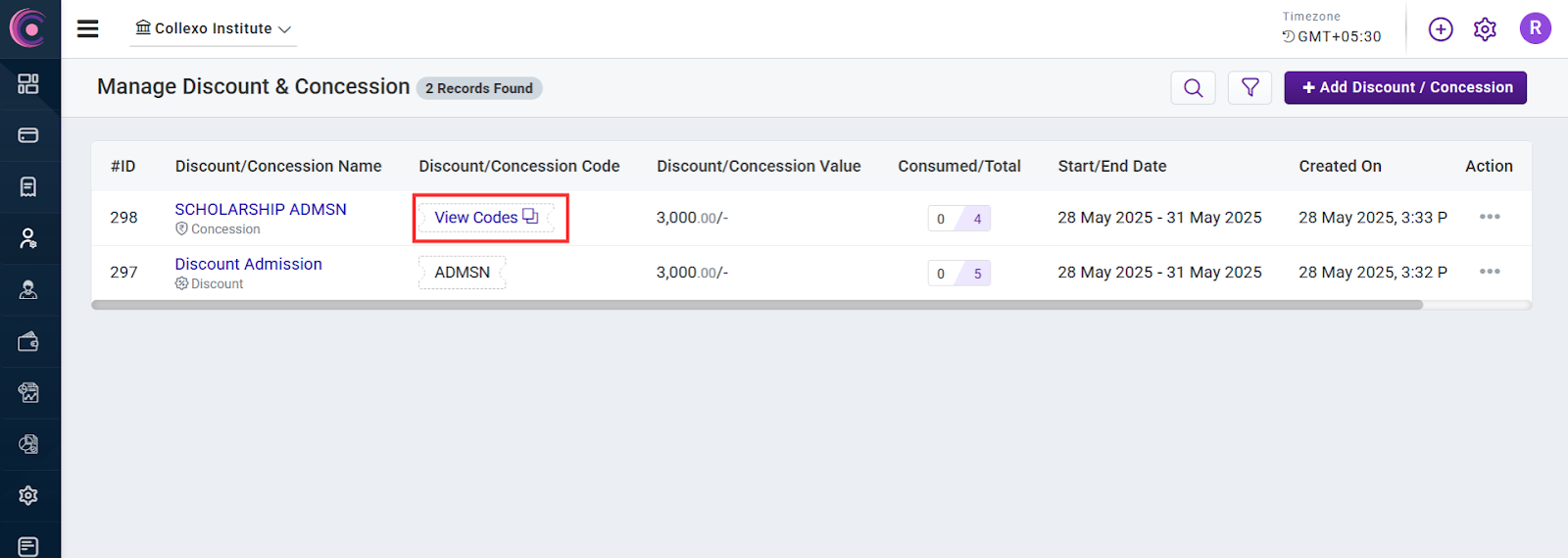Viewport: 1568px width, 558px height.
Task: Toggle the hamburger menu sidebar
Action: (88, 29)
